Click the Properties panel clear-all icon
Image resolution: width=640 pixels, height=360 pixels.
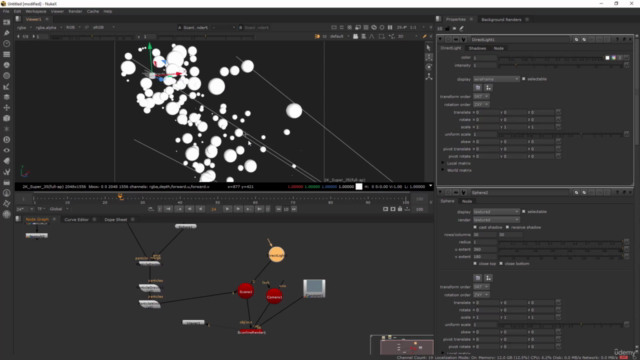click(454, 29)
